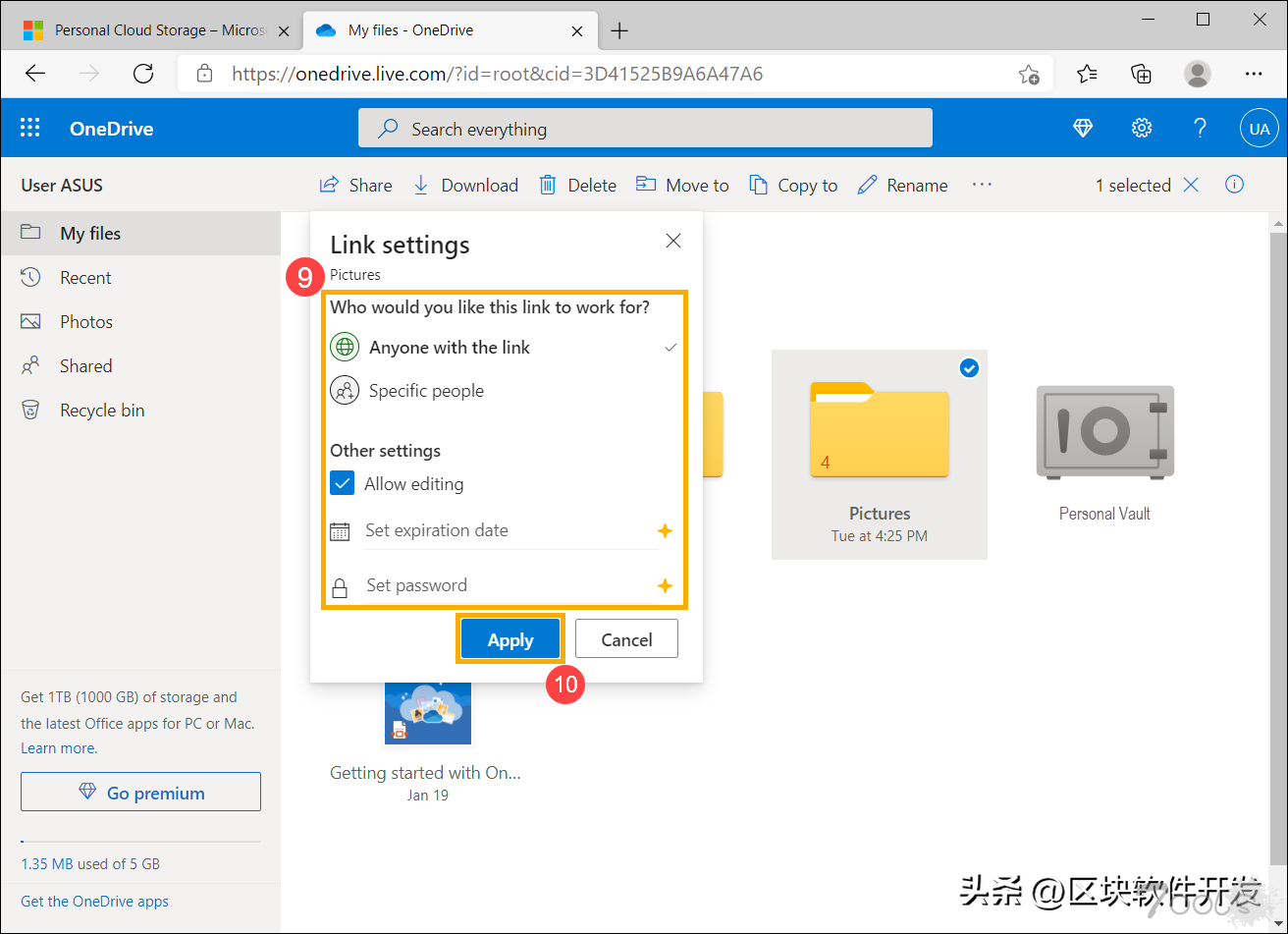Image resolution: width=1288 pixels, height=934 pixels.
Task: Select the Copy to icon
Action: [x=793, y=185]
